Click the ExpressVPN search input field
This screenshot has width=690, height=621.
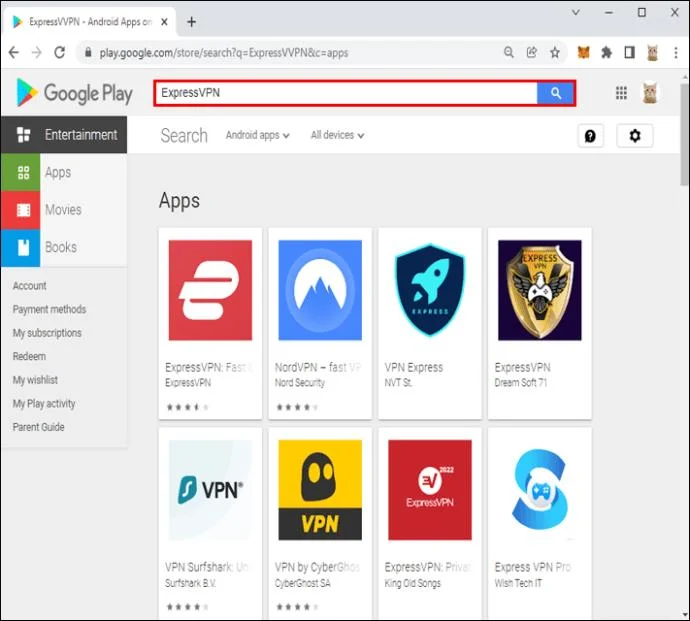346,93
